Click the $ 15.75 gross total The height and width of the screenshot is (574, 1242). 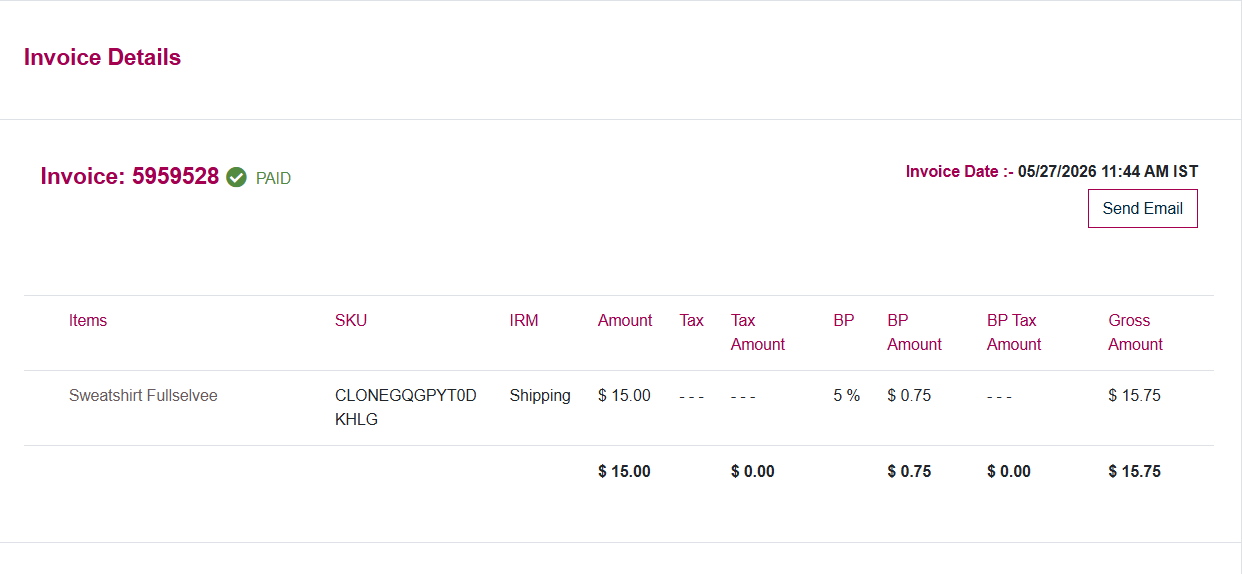point(1134,471)
